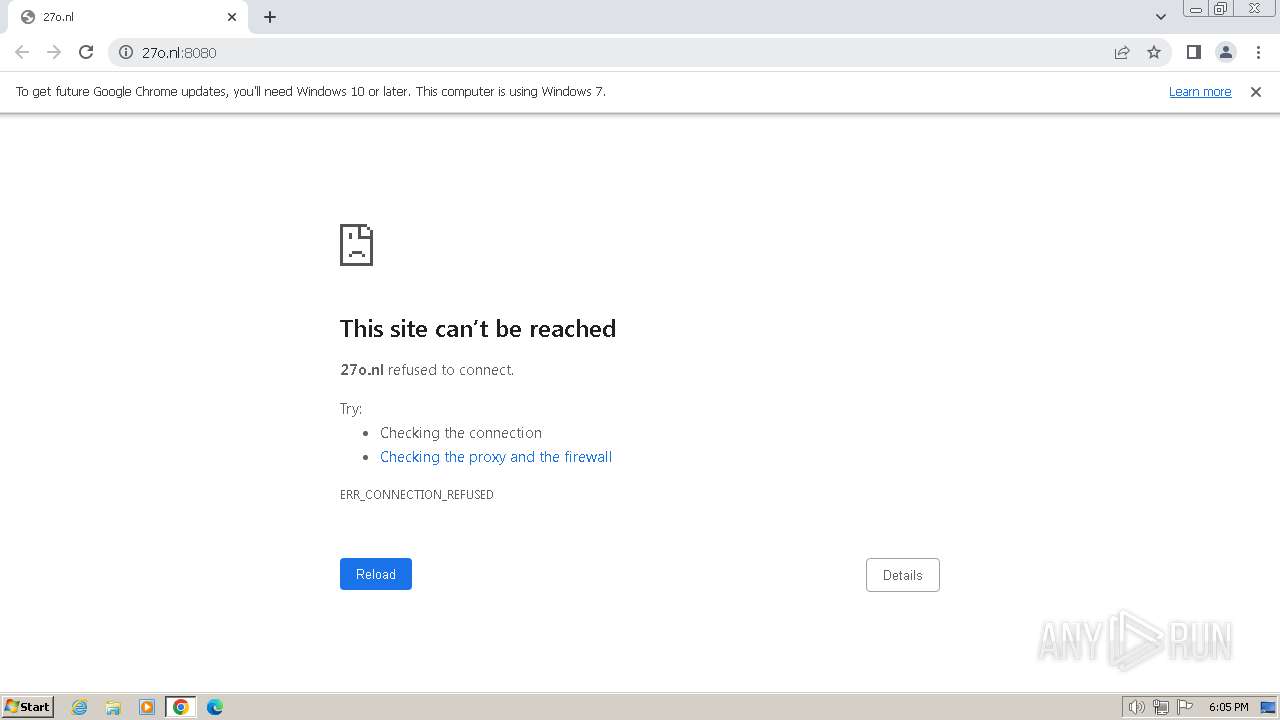This screenshot has width=1280, height=720.
Task: Reload the page with the toolbar refresh icon
Action: pos(86,52)
